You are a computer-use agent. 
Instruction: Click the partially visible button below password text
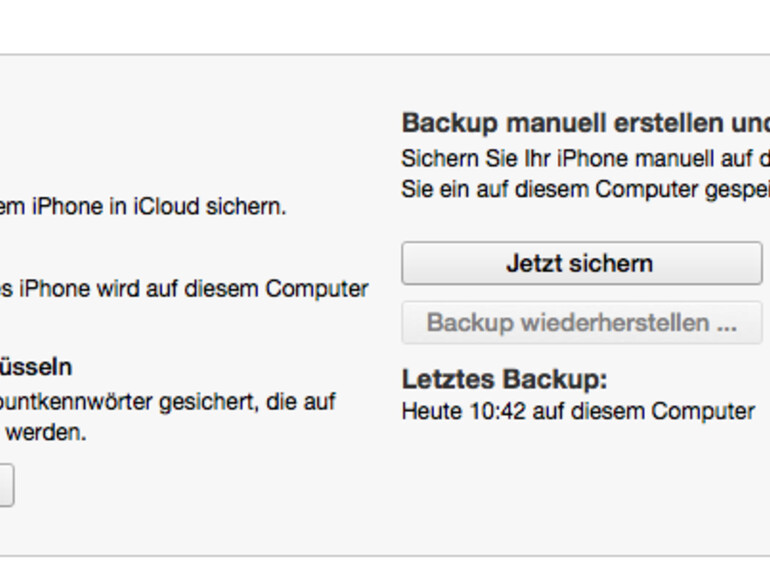pos(5,486)
